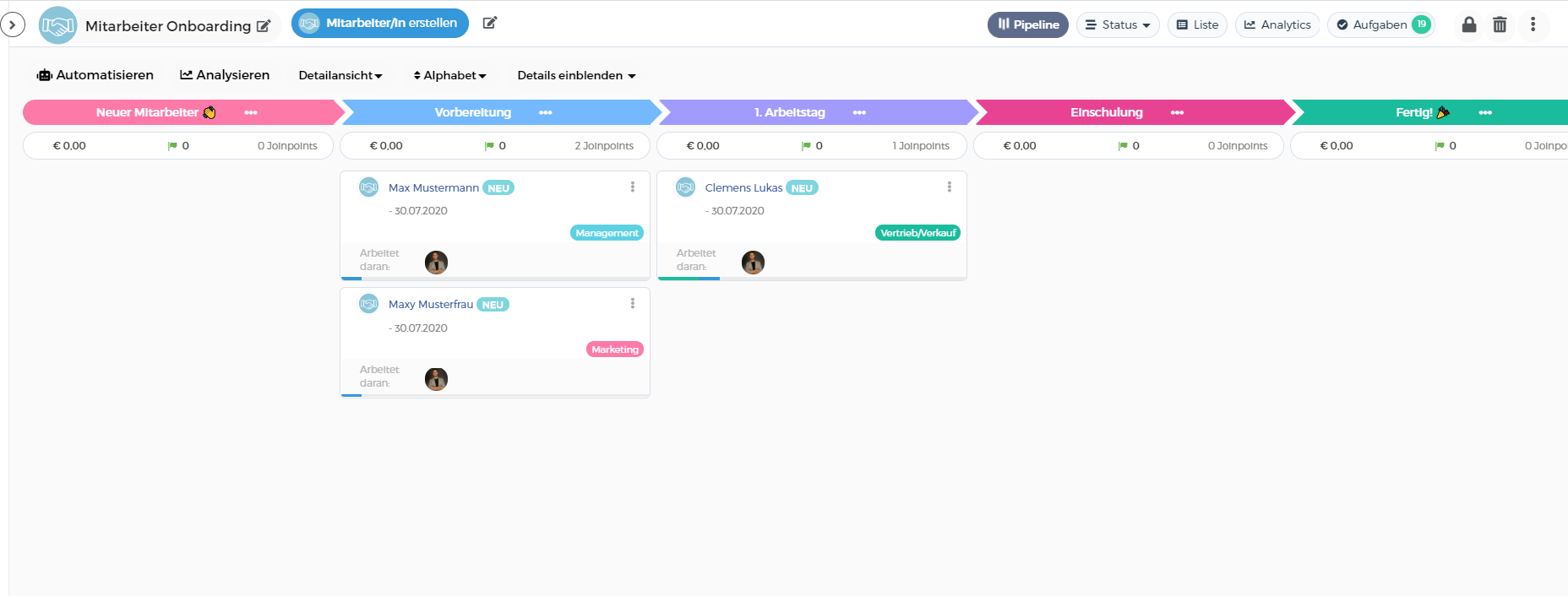Click Max Mustermann handshake avatar icon
Viewport: 1568px width, 596px height.
[x=369, y=187]
